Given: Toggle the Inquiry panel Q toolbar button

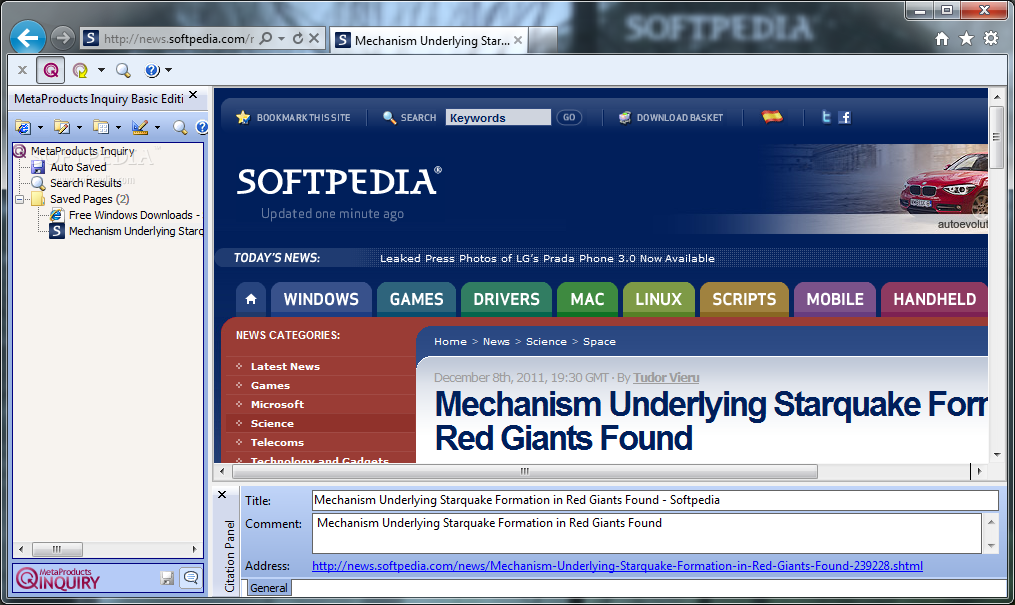Looking at the screenshot, I should point(50,70).
